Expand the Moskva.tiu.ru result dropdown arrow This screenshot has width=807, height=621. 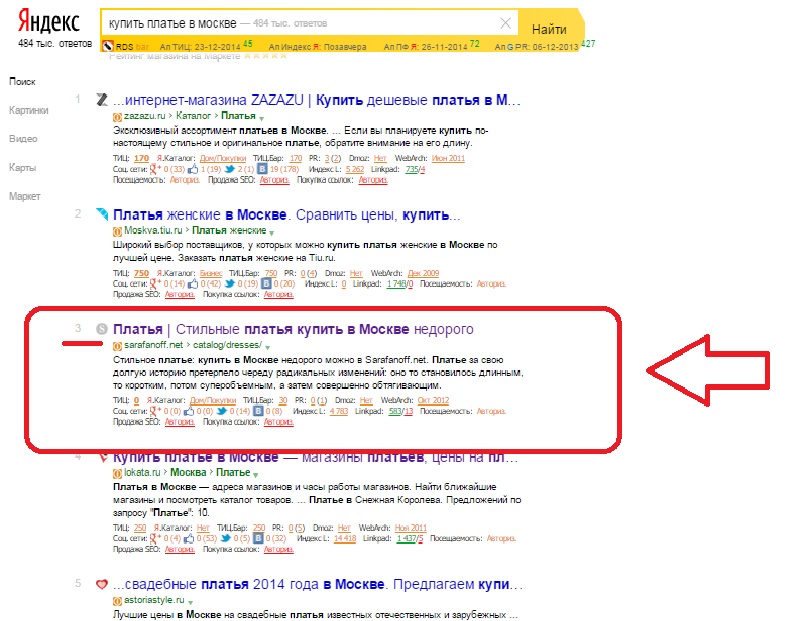click(x=272, y=232)
